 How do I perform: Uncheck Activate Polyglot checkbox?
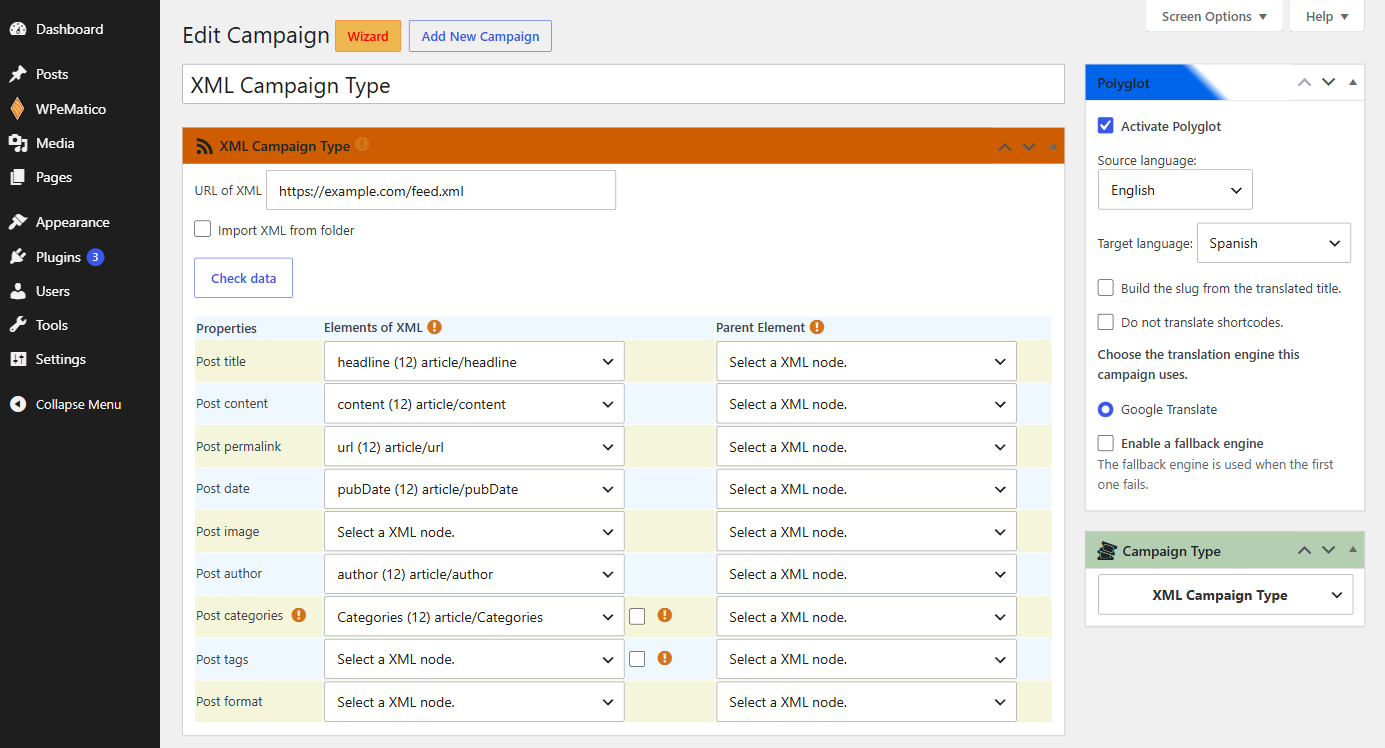1106,126
